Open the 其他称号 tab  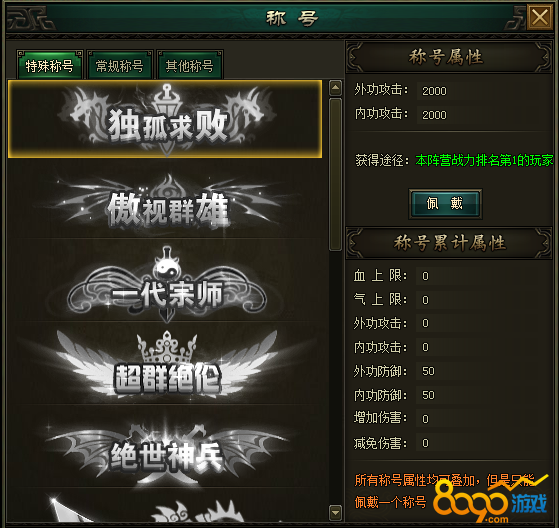190,66
